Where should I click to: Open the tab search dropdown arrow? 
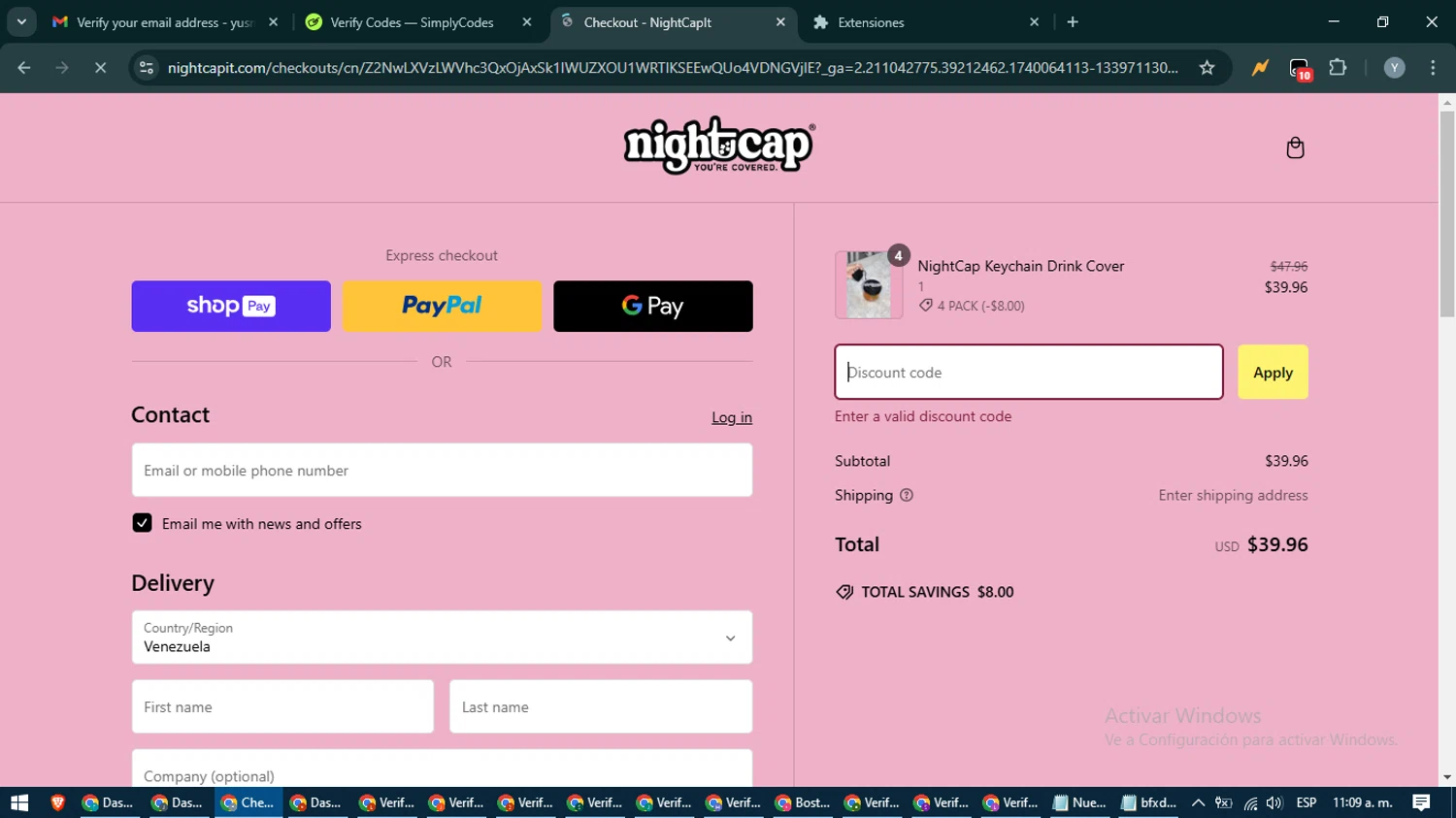coord(21,22)
